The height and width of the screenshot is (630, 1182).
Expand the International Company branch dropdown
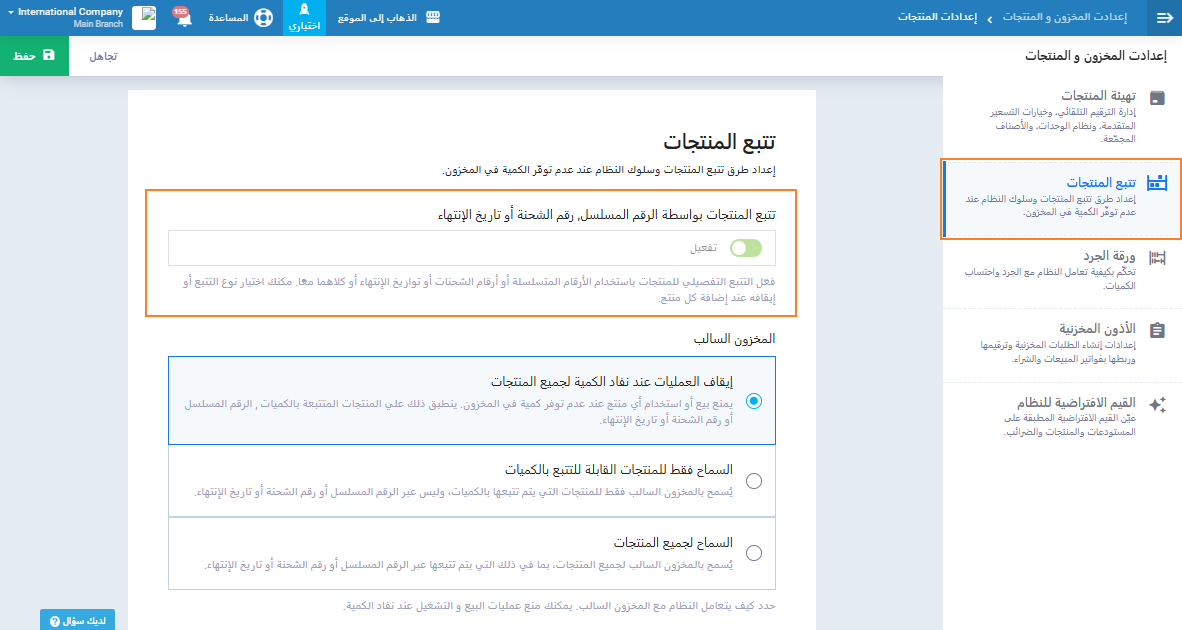tap(60, 17)
